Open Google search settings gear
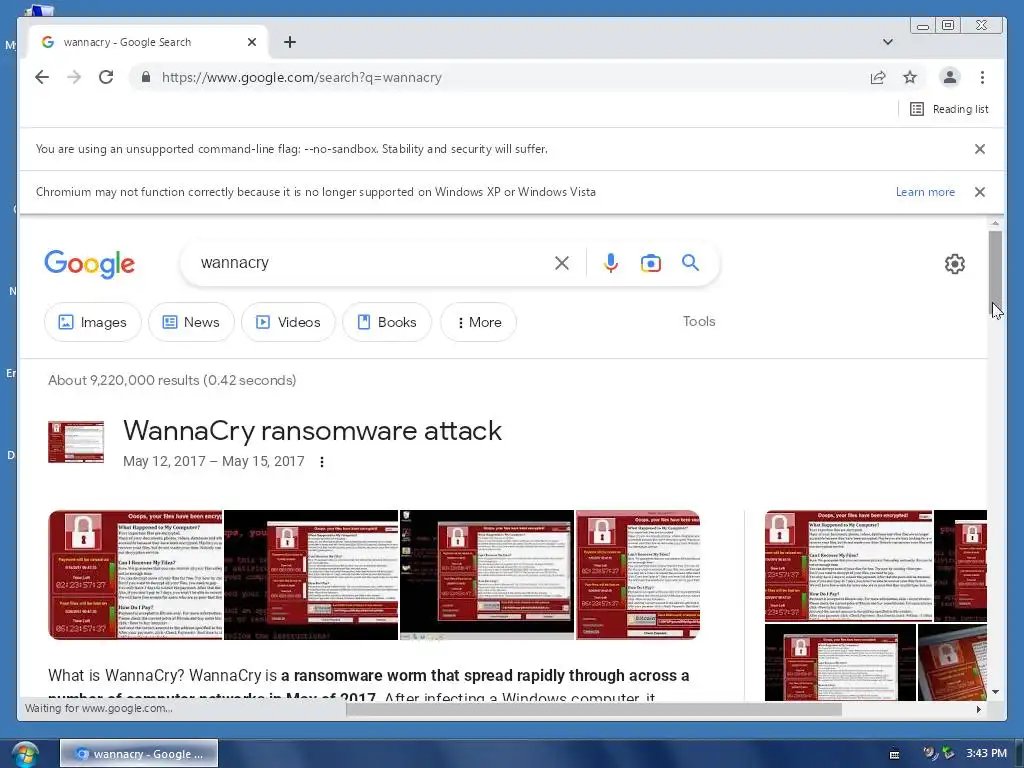This screenshot has height=768, width=1024. (955, 264)
